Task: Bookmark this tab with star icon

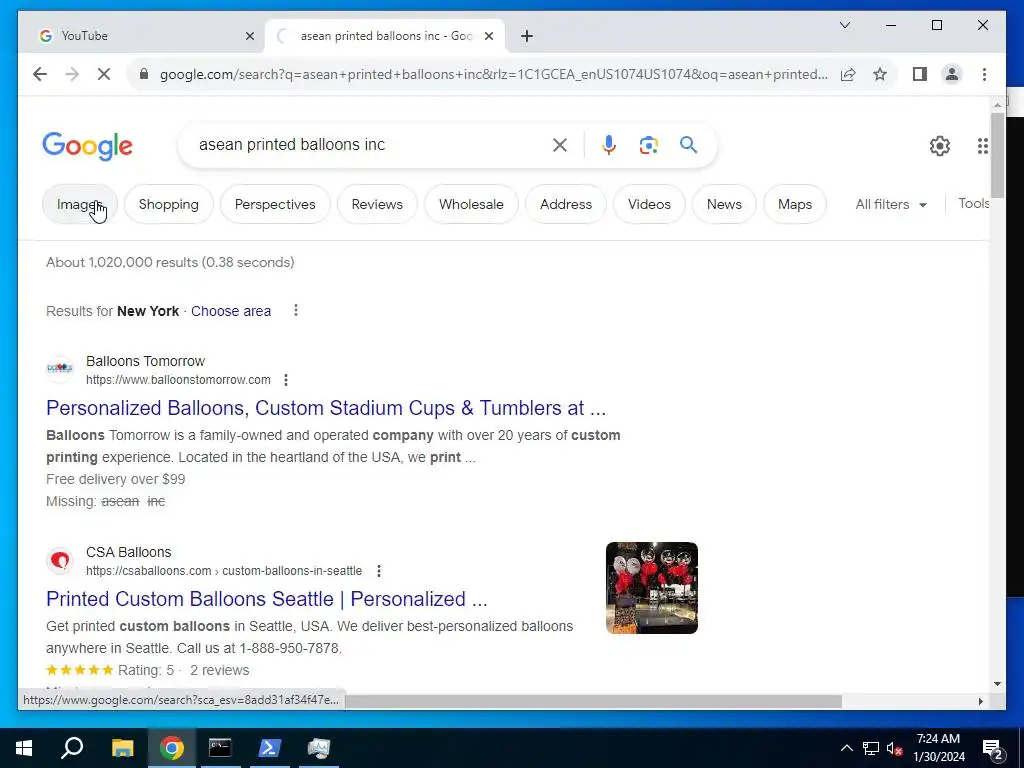Action: (880, 74)
